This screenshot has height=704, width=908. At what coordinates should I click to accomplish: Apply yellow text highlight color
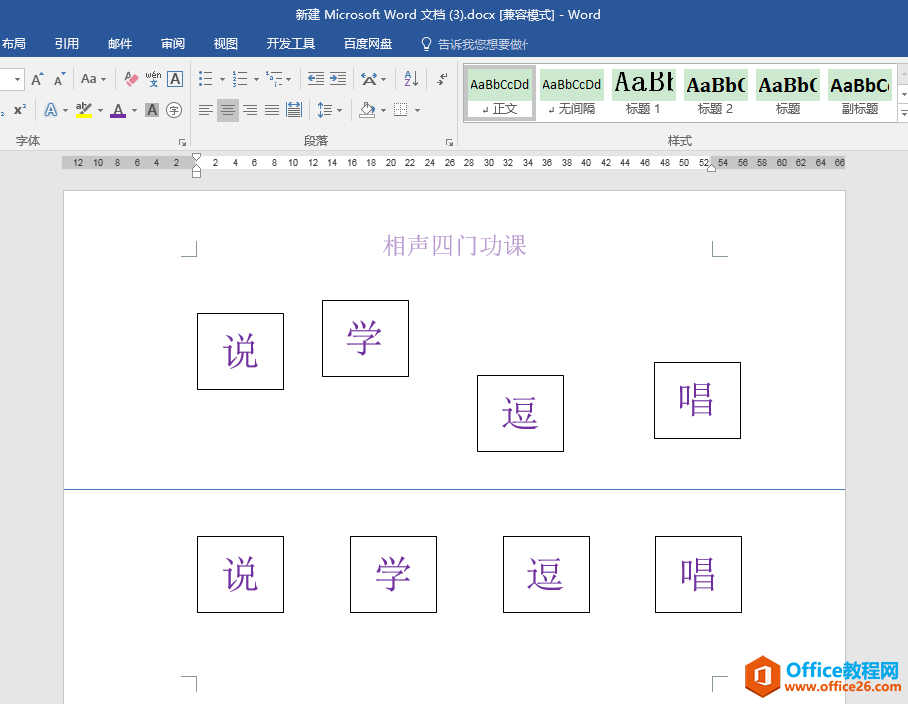tap(84, 110)
